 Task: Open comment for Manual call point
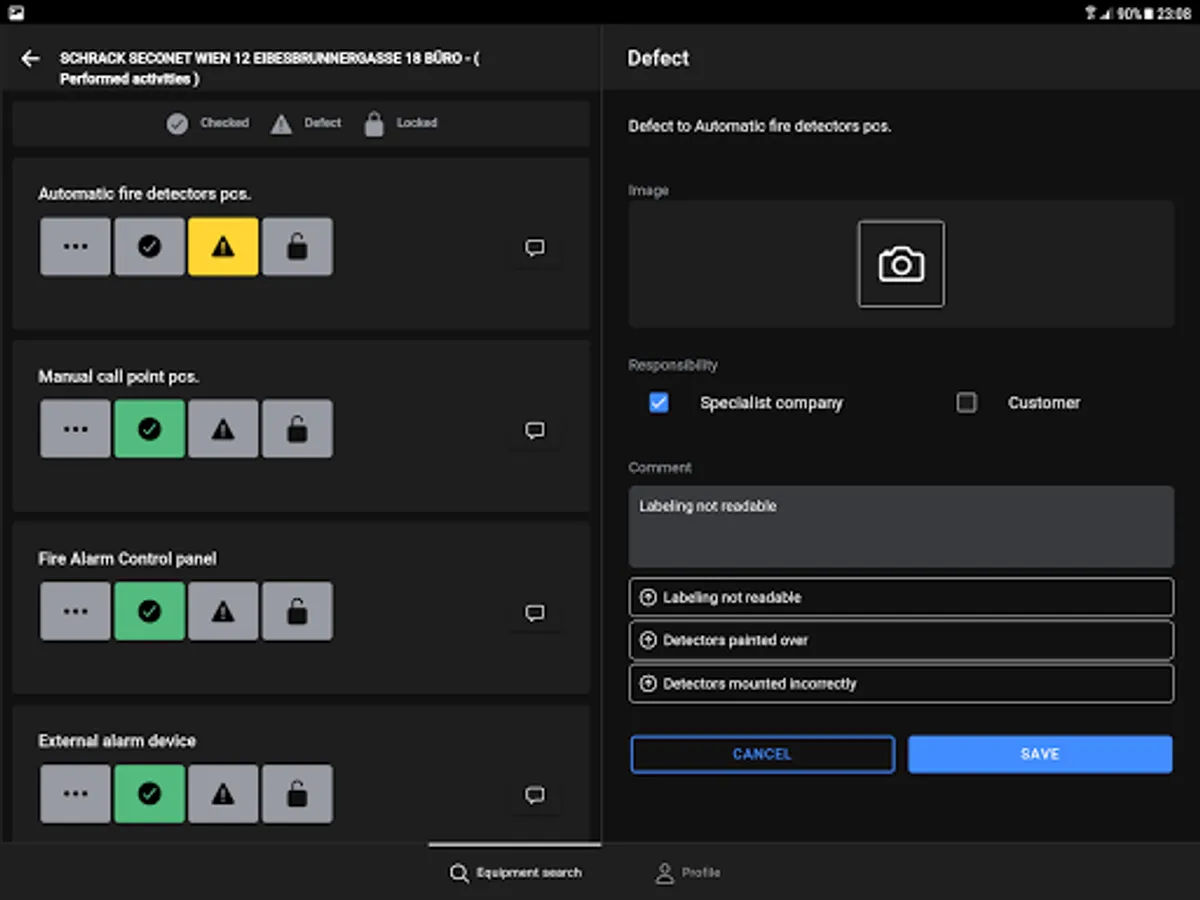tap(535, 430)
